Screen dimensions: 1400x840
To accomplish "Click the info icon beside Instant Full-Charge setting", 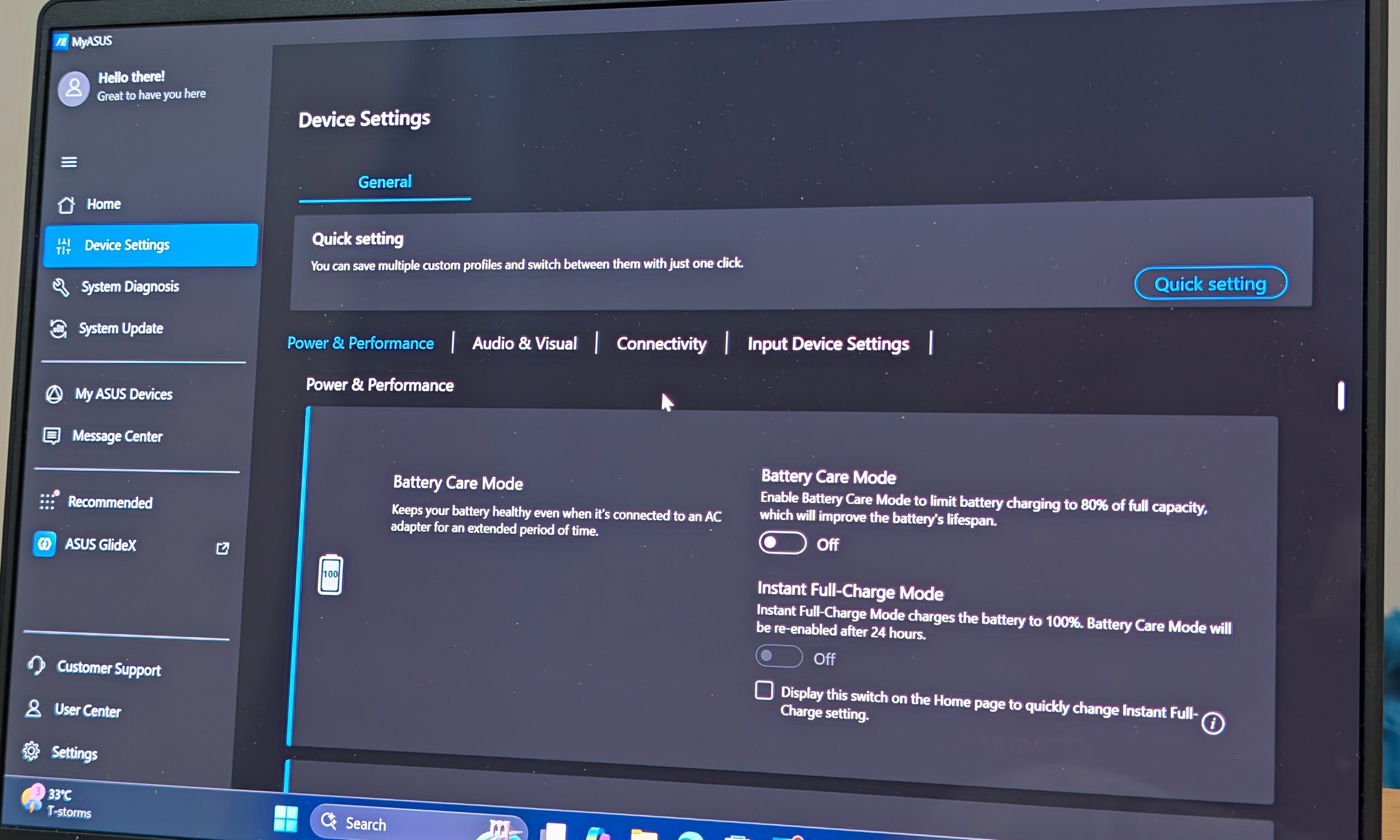I will coord(1213,723).
